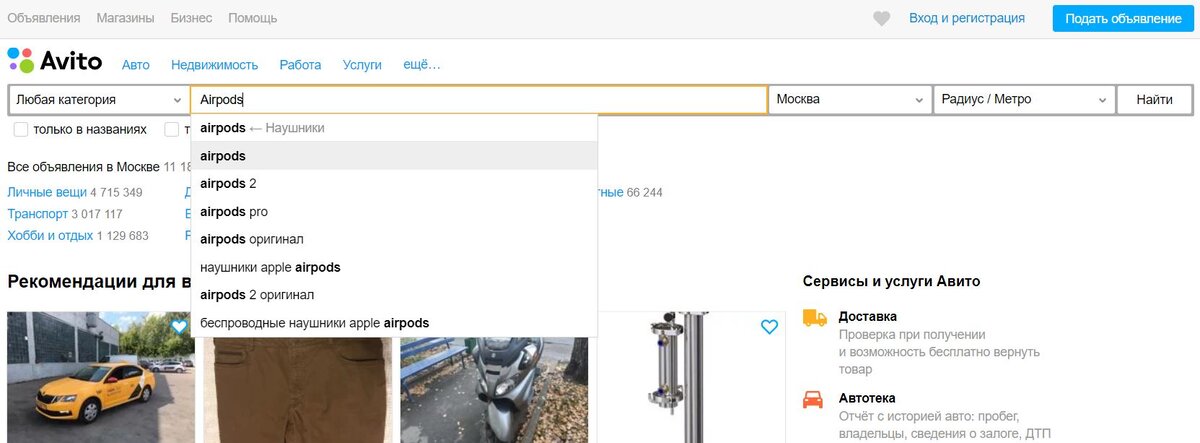Open the 'Личные вещи' category link
Viewport: 1200px width, 443px height.
(x=47, y=192)
